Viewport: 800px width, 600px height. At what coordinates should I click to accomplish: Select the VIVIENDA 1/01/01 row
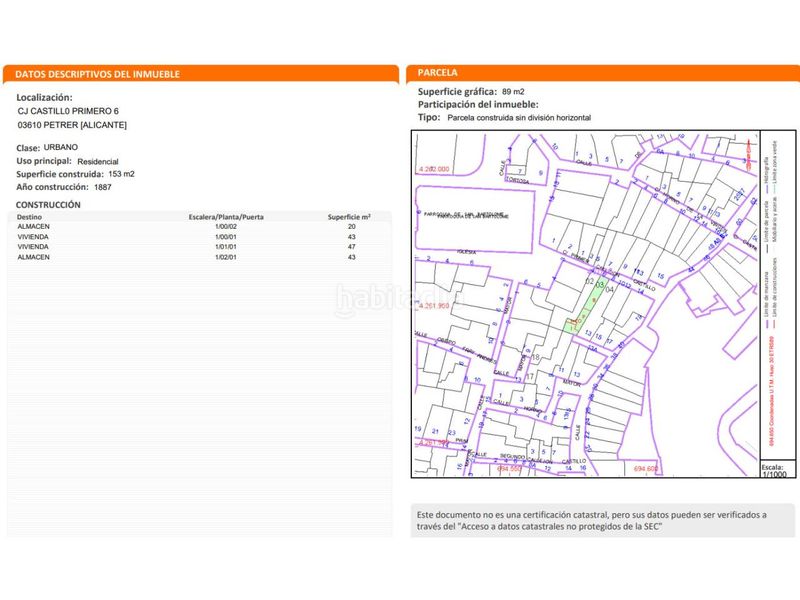tap(199, 247)
